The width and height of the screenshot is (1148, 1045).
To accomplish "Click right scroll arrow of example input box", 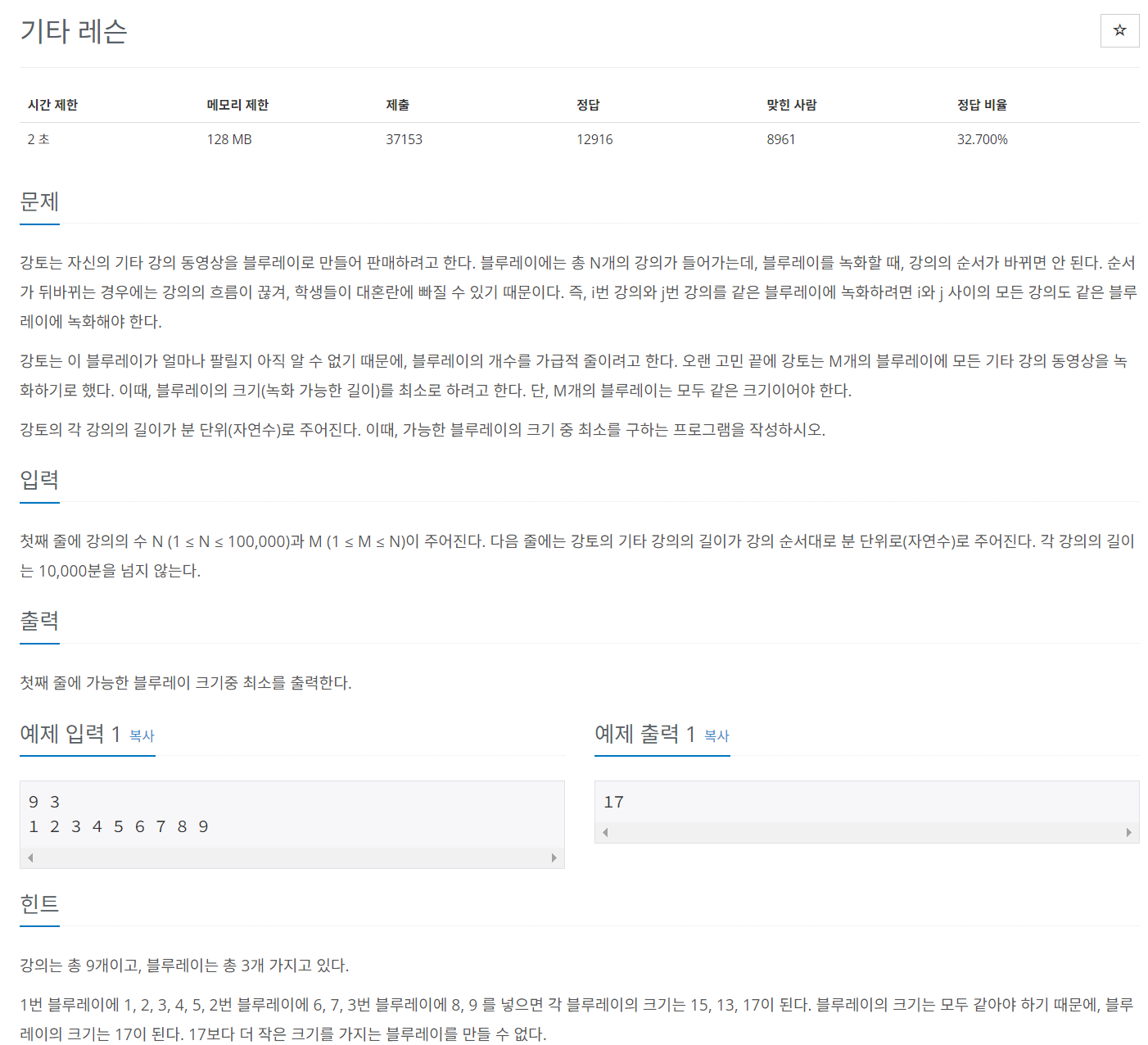I will 554,857.
